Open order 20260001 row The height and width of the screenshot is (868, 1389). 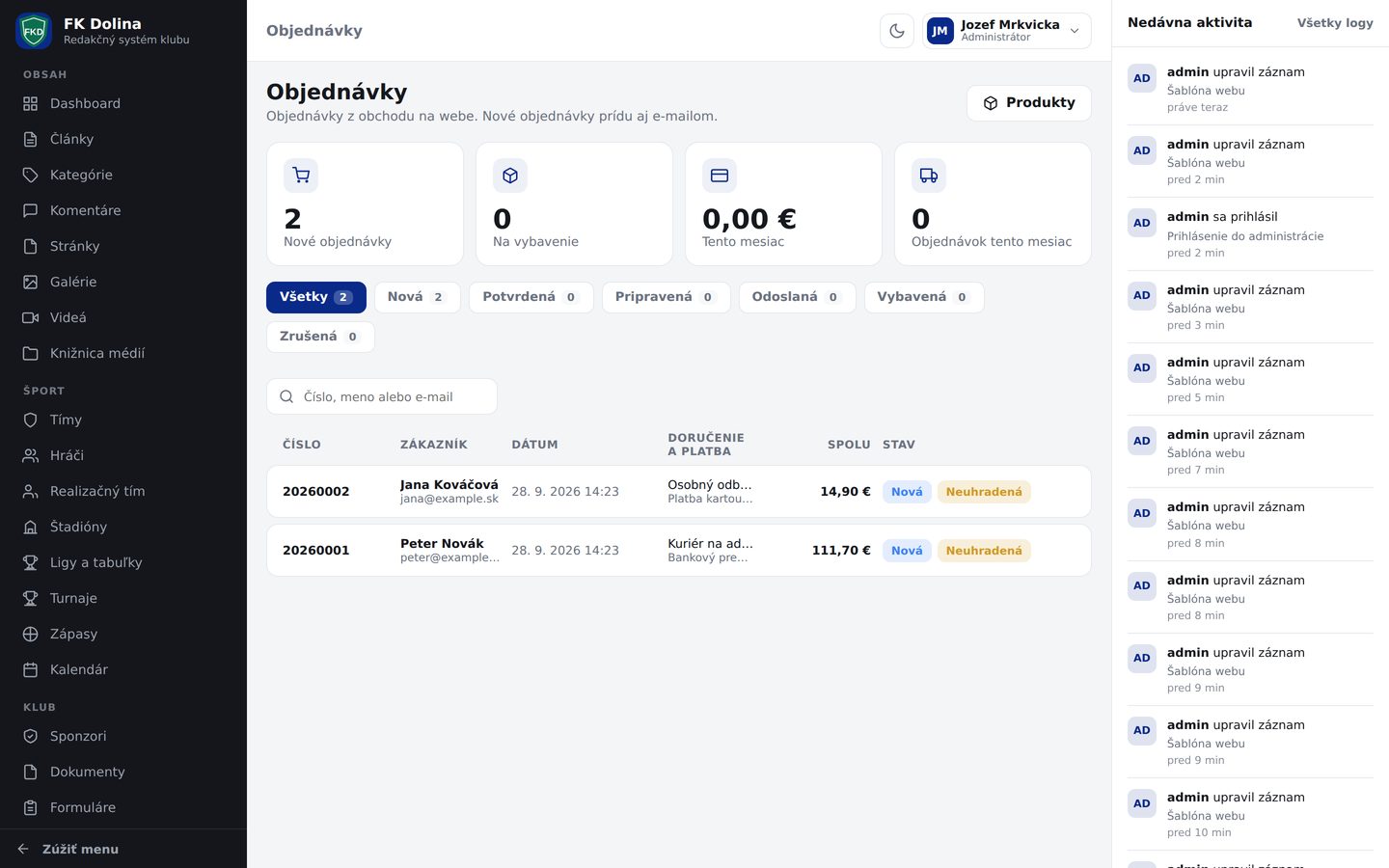point(679,551)
